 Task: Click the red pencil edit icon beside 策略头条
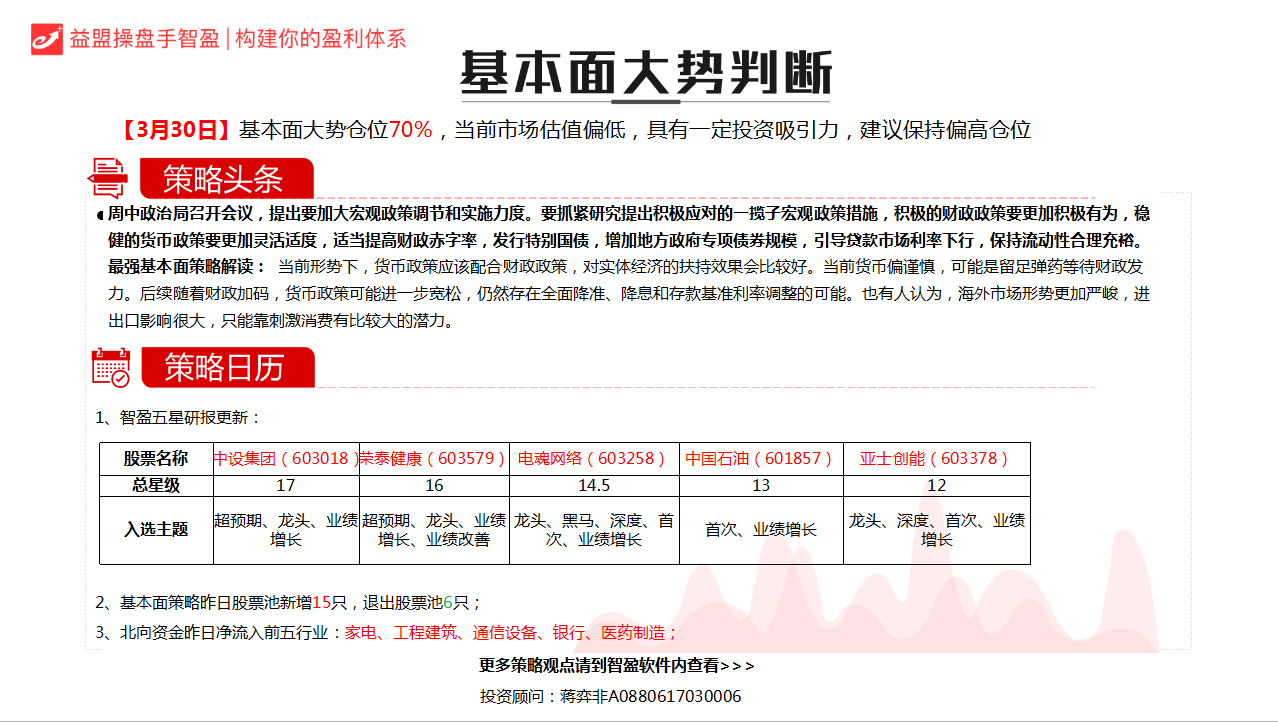point(112,177)
